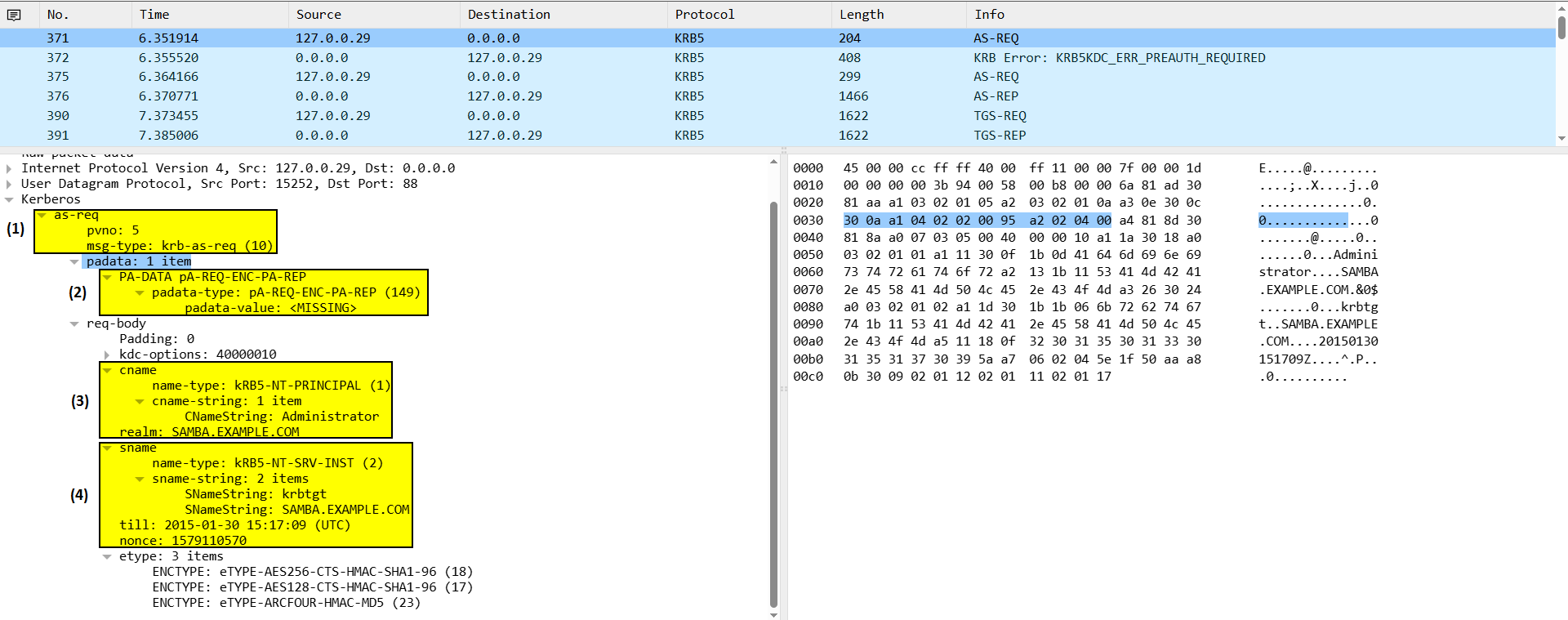The height and width of the screenshot is (620, 1568).
Task: Expand the Internet Protocol Version 4 node
Action: 9,168
